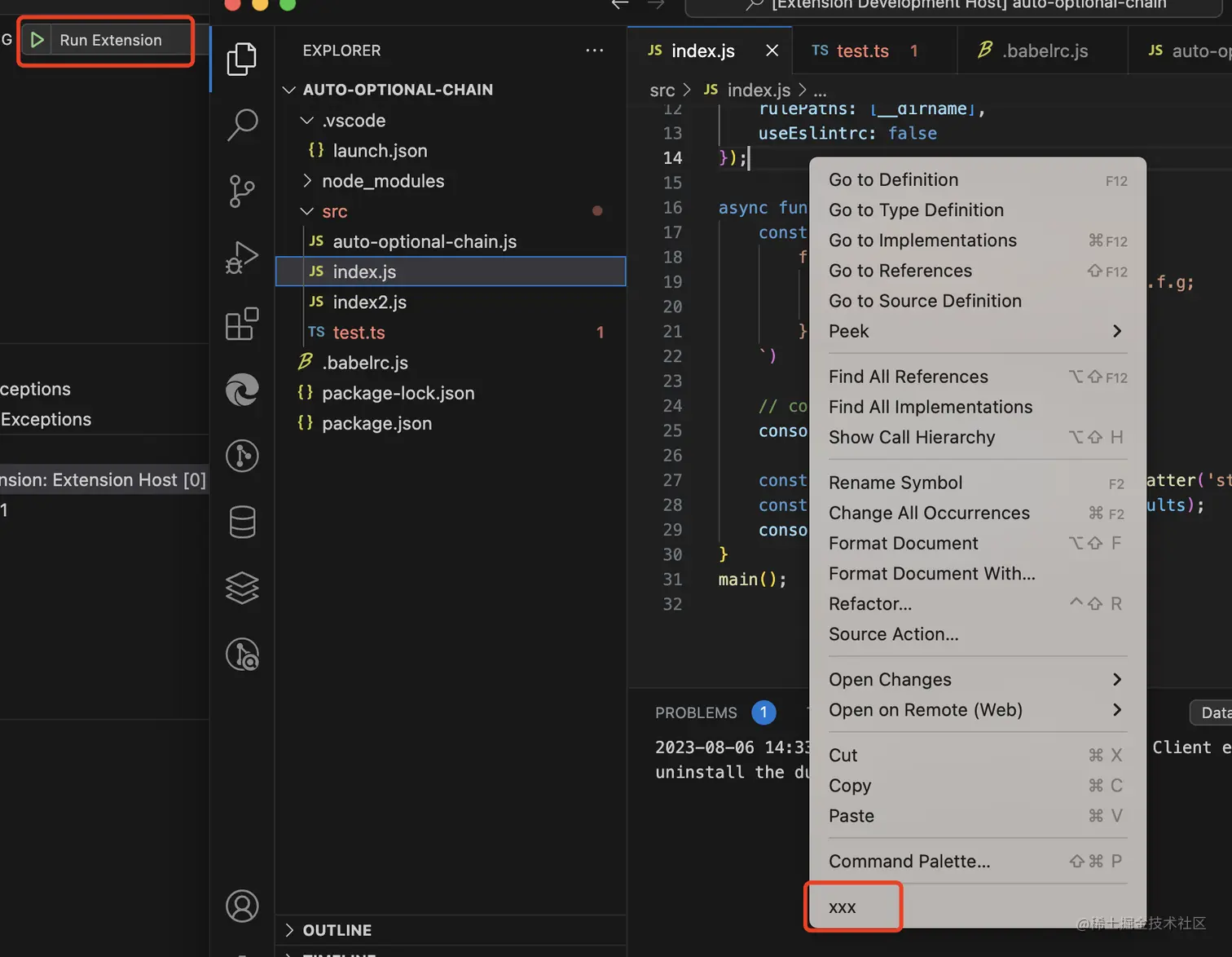Viewport: 1232px width, 957px height.
Task: Open the Open on Remote (Web) submenu
Action: [978, 710]
